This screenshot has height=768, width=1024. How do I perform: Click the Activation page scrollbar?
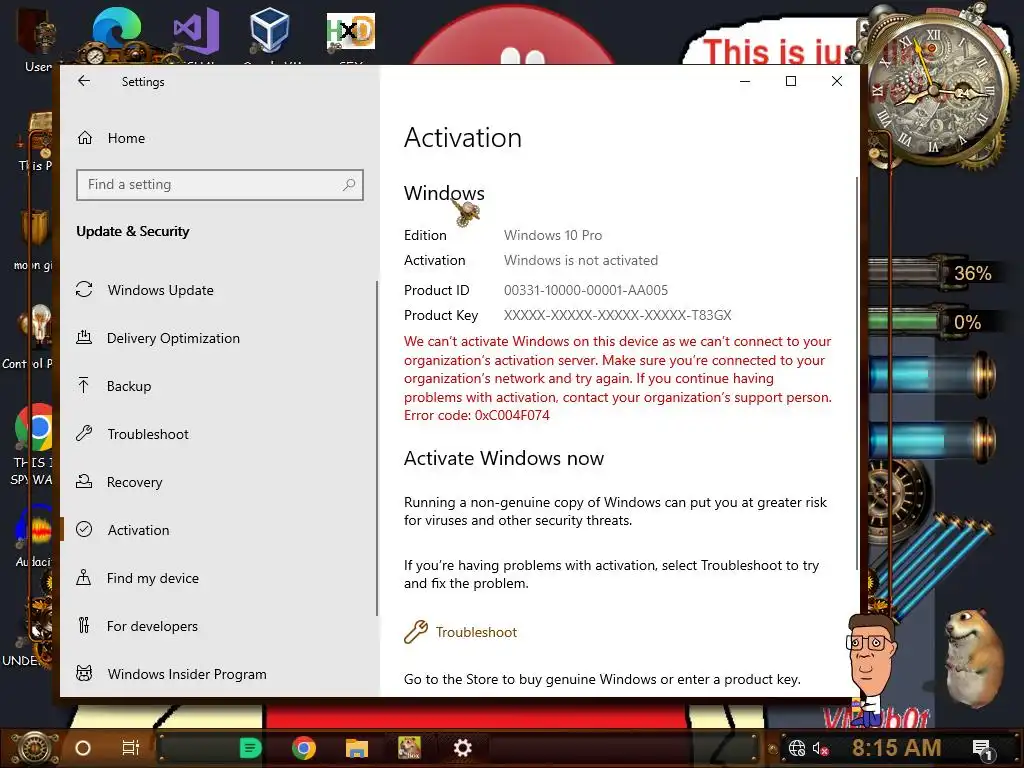point(856,372)
